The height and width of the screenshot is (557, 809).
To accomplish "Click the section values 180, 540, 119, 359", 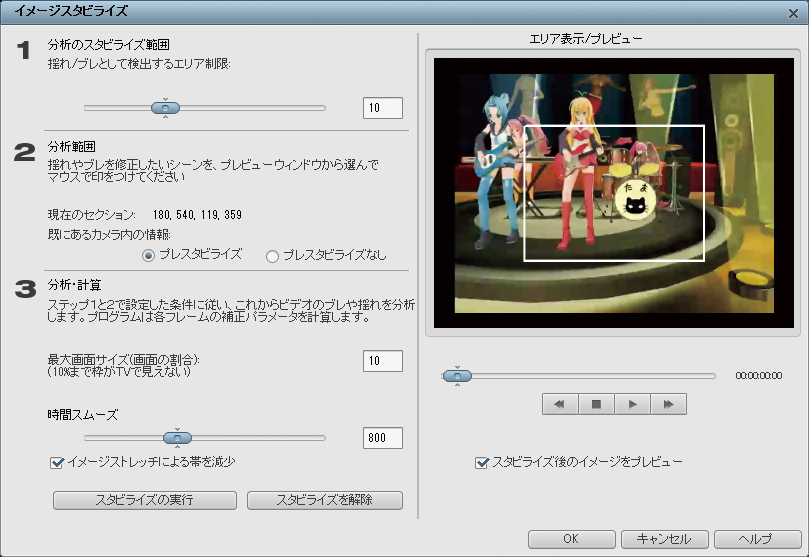I will (x=198, y=215).
